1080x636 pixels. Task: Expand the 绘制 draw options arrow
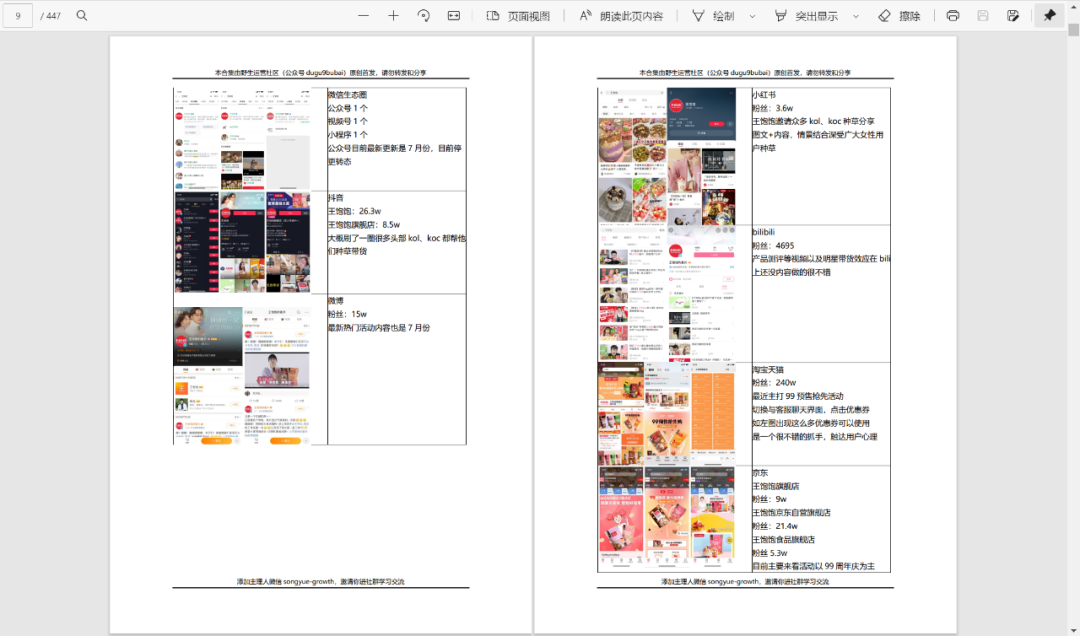[752, 16]
